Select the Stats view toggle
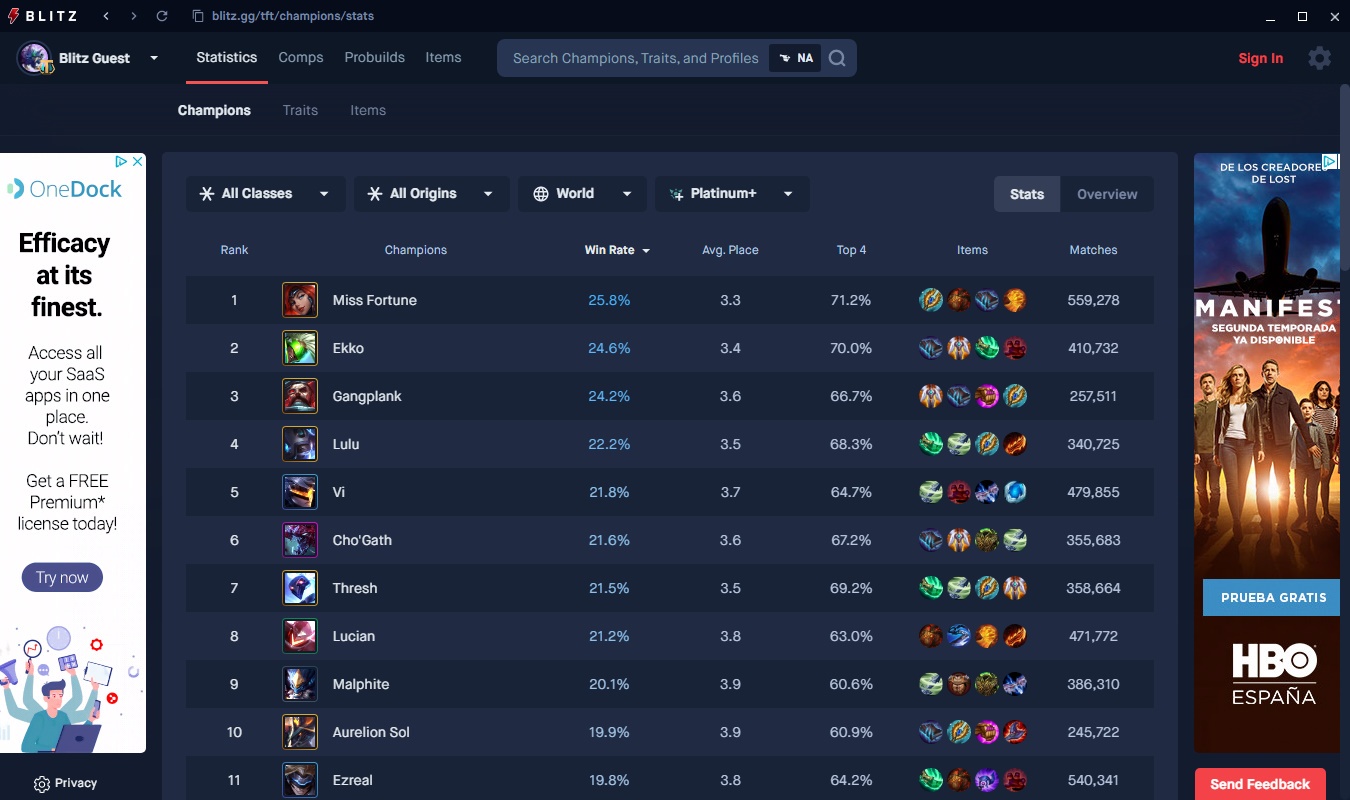The width and height of the screenshot is (1350, 800). pyautogui.click(x=1027, y=194)
